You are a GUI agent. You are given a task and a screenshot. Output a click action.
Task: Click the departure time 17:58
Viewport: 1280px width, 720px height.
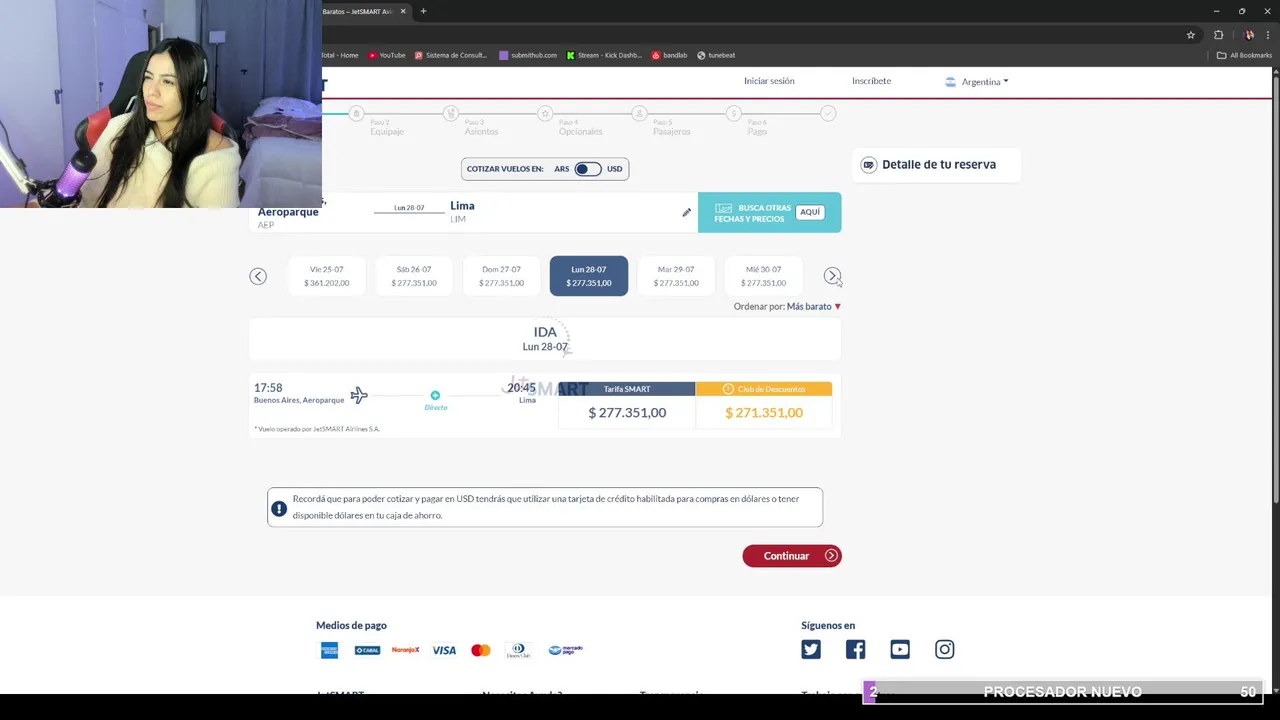click(268, 388)
